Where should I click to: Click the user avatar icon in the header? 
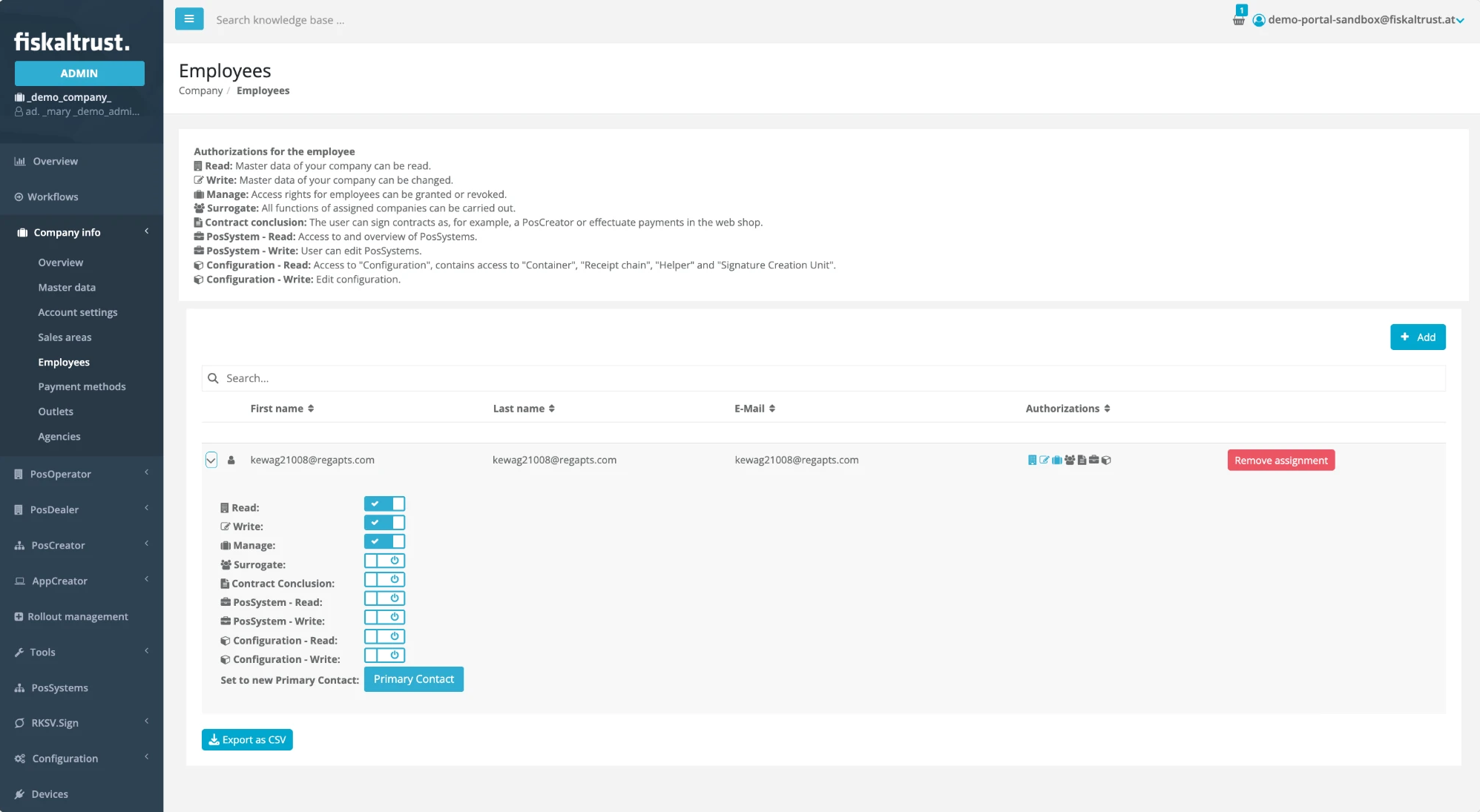(x=1259, y=20)
